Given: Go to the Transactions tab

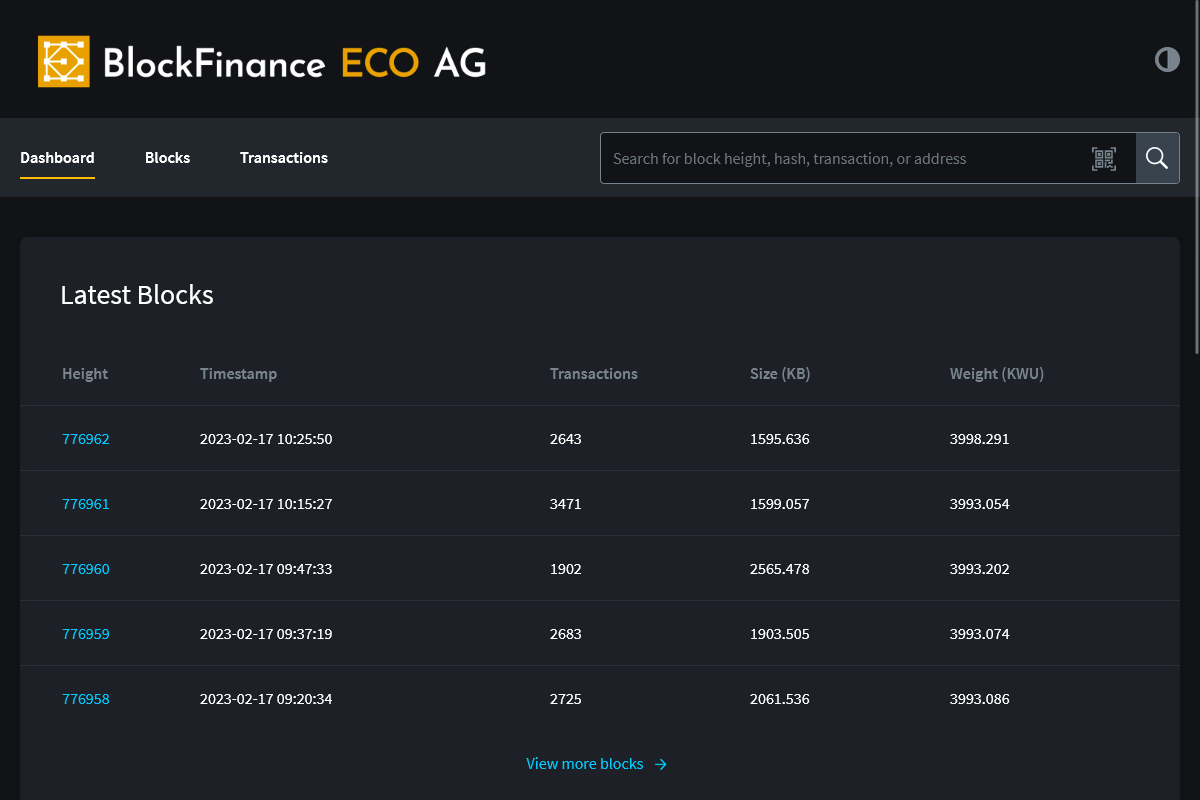Looking at the screenshot, I should point(284,158).
